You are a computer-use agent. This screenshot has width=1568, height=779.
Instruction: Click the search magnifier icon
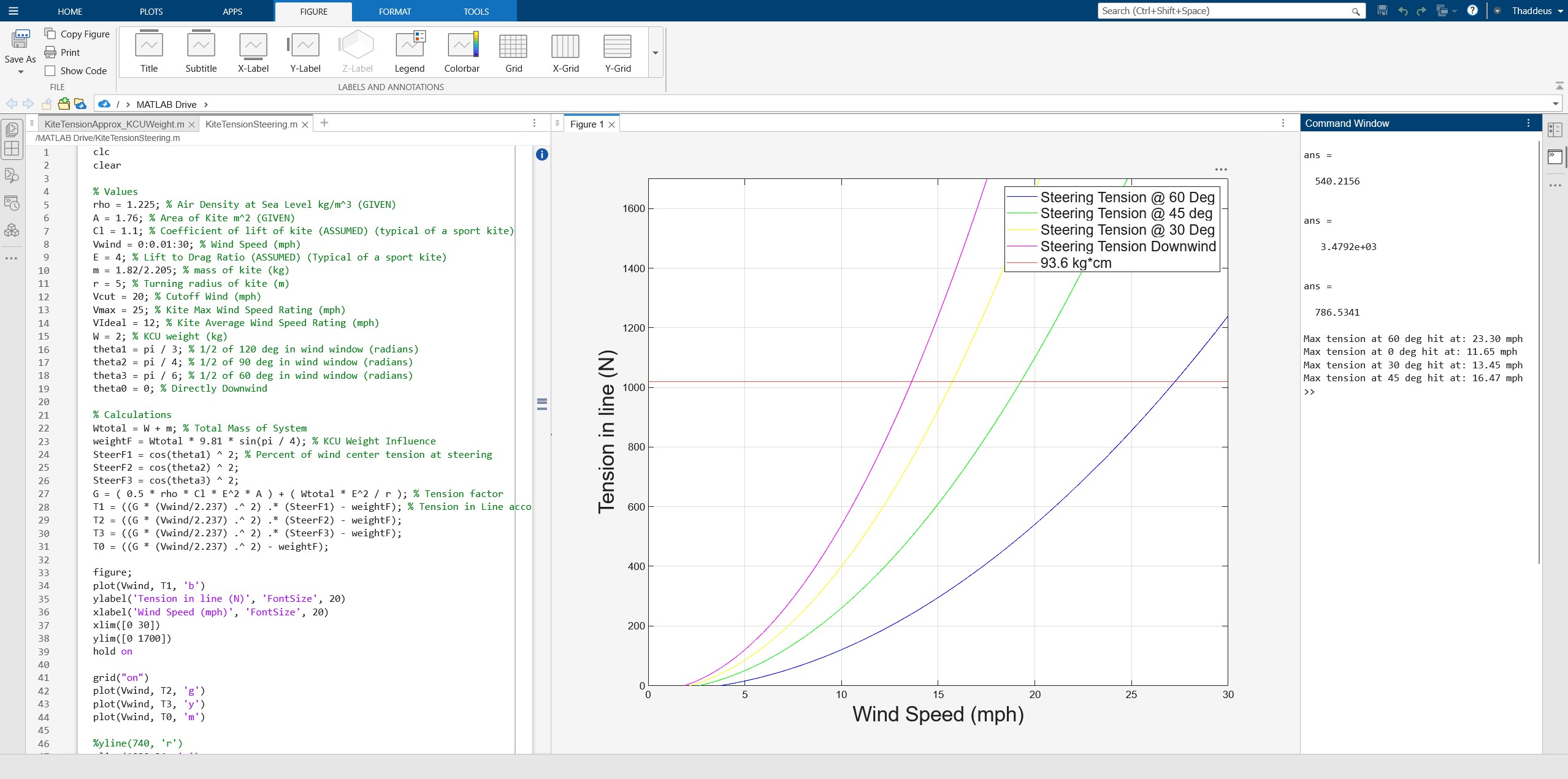pos(1356,11)
